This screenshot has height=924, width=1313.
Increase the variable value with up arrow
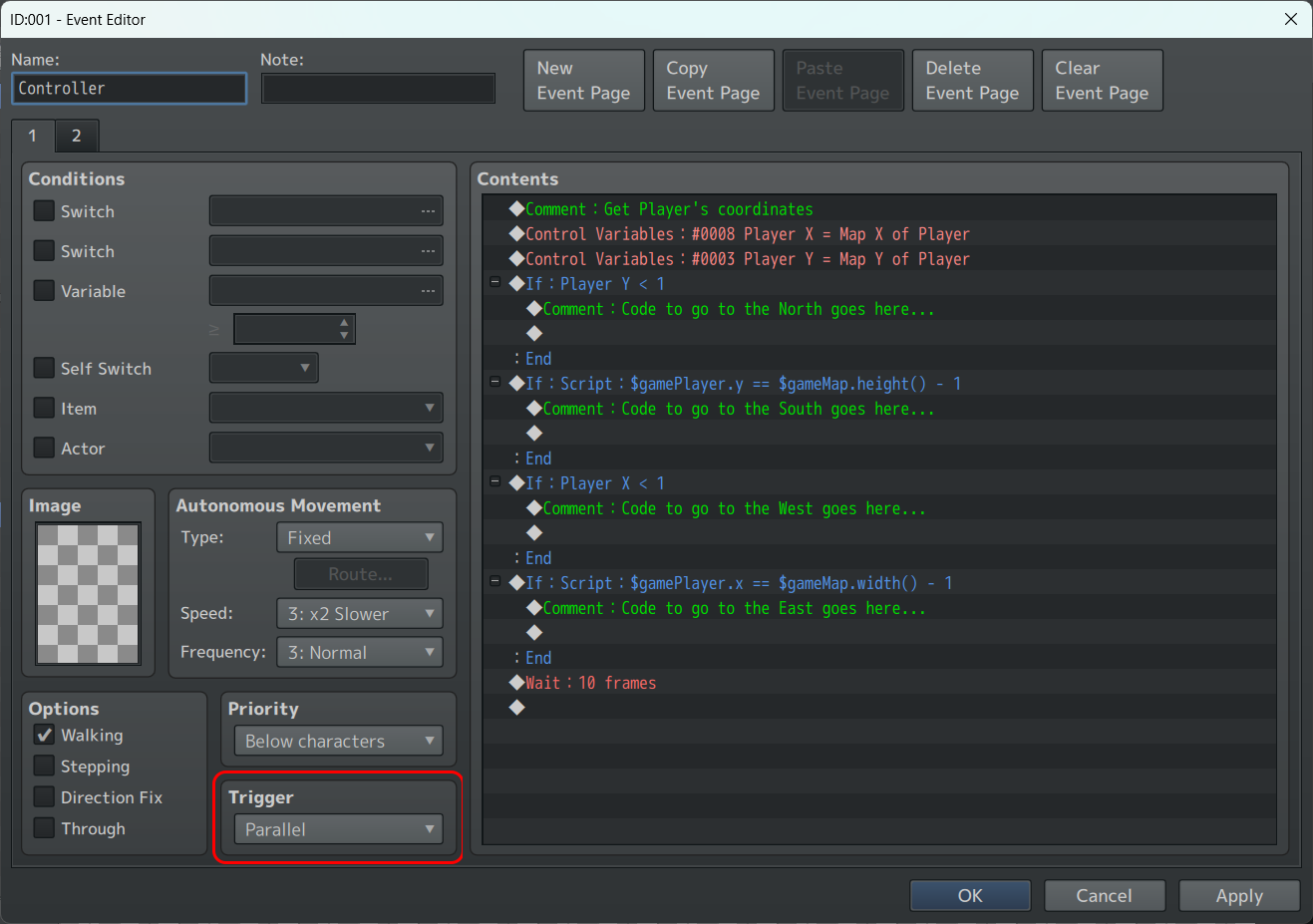point(344,323)
